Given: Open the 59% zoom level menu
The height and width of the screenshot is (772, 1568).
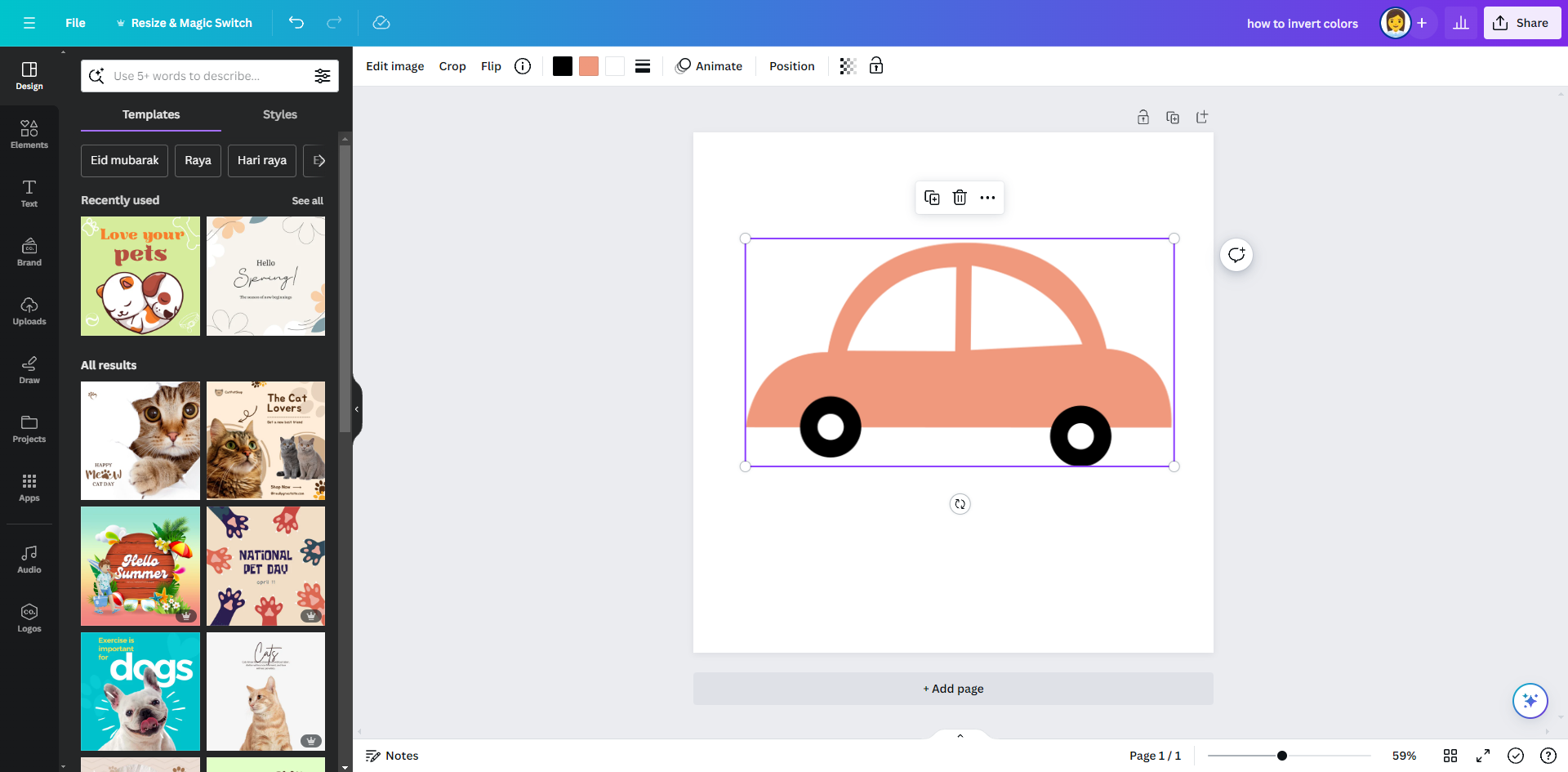Looking at the screenshot, I should [x=1404, y=756].
